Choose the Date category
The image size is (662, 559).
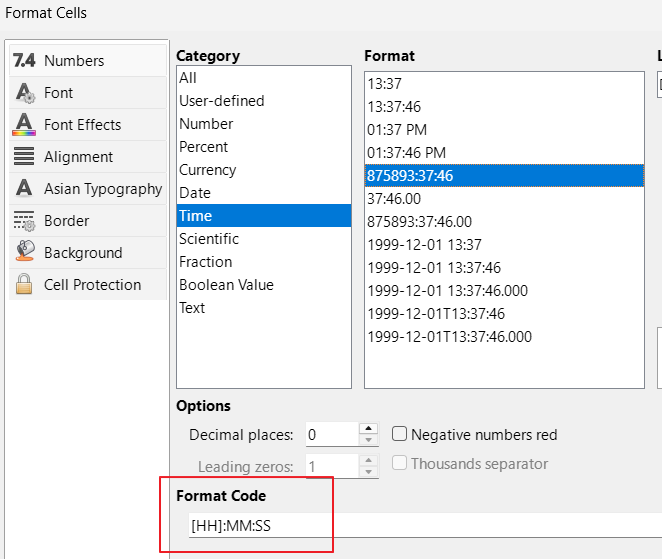(264, 193)
